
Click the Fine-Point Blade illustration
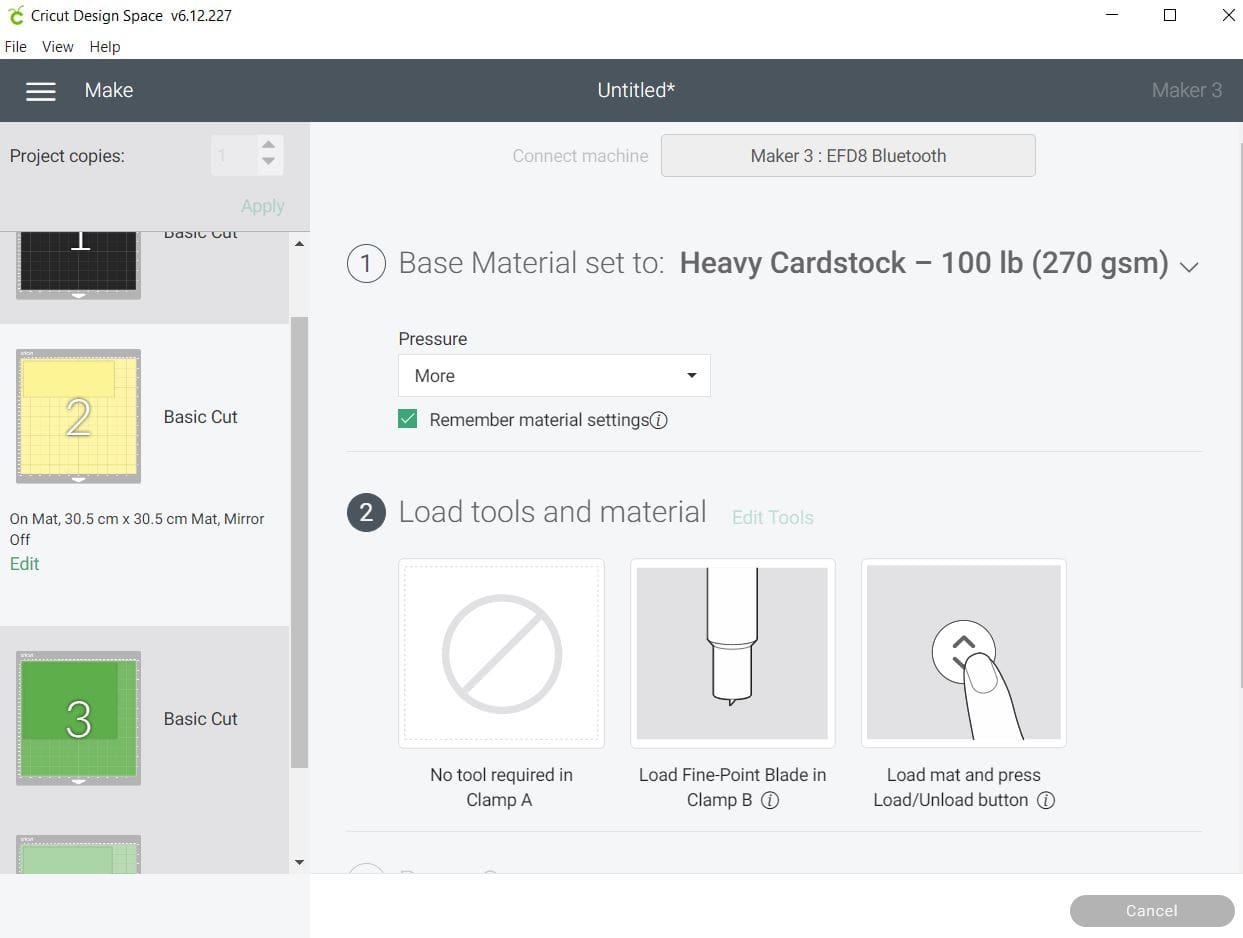732,653
